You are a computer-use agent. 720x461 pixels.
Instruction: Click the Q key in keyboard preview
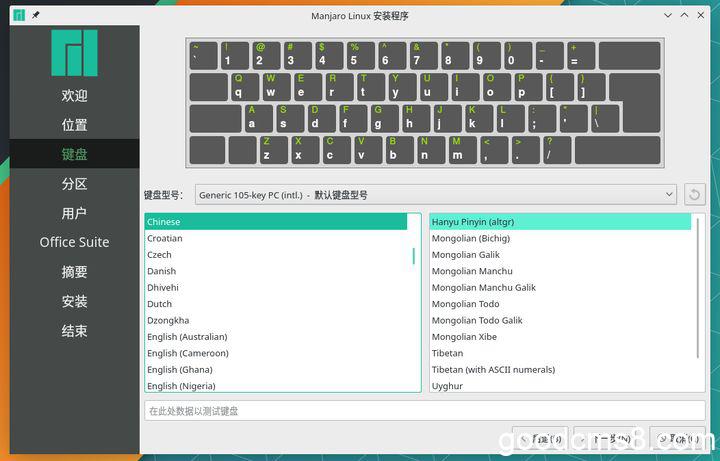tap(245, 87)
